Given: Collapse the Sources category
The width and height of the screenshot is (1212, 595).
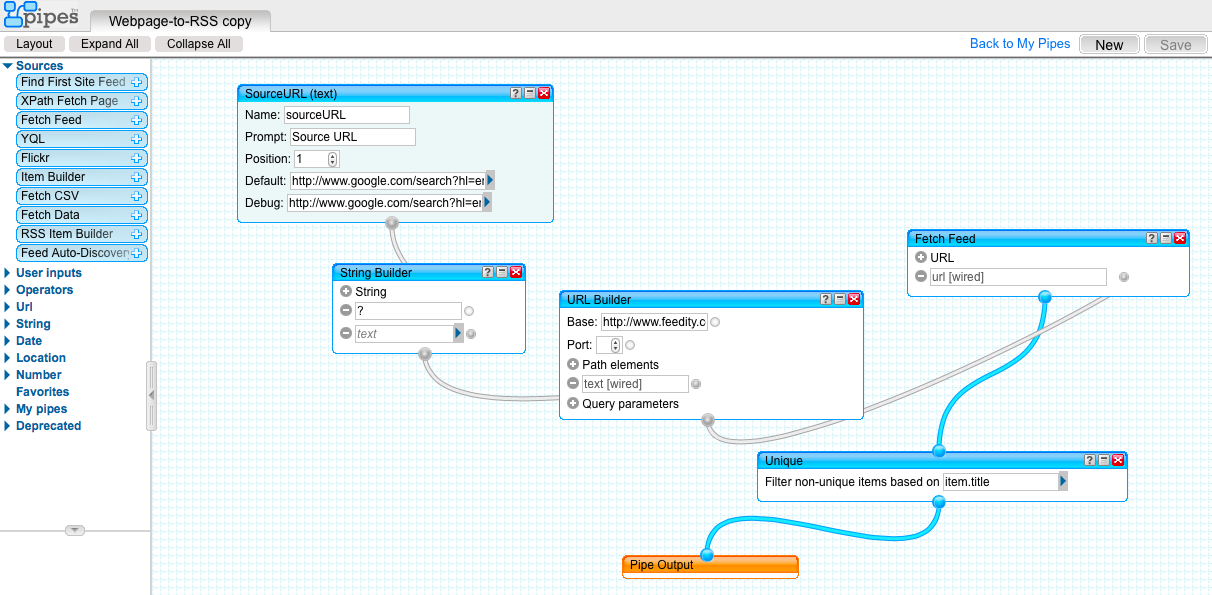Looking at the screenshot, I should click(x=8, y=66).
